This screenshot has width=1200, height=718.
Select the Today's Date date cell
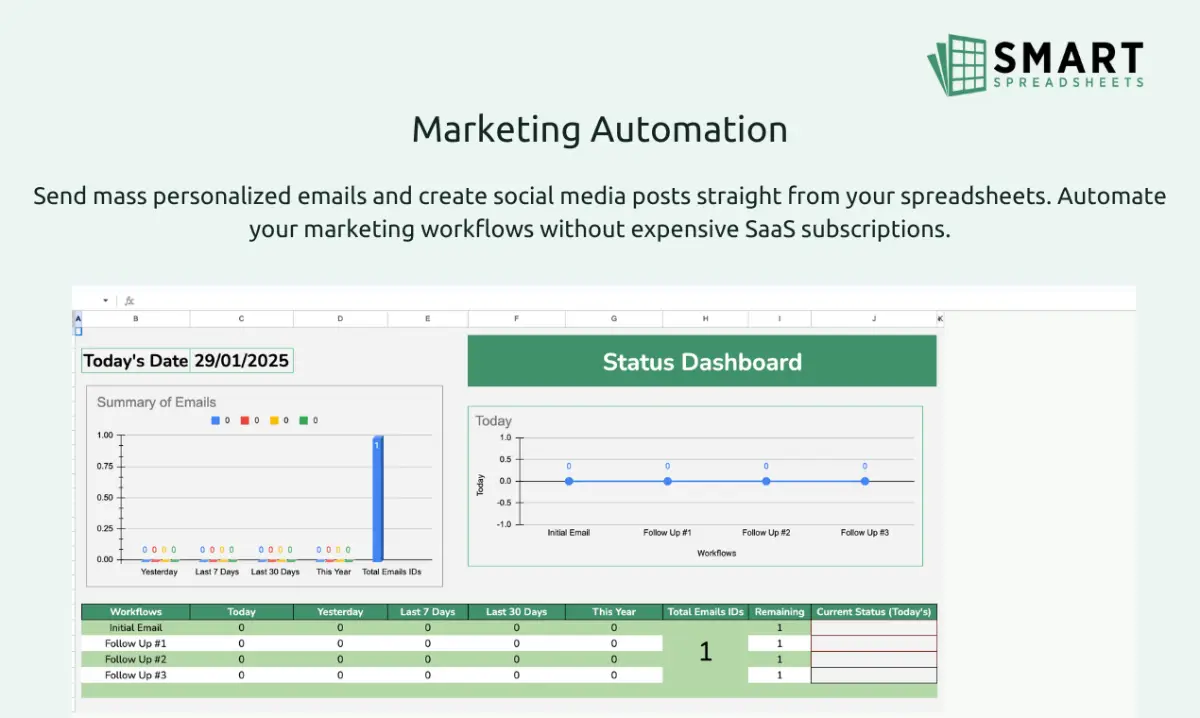click(x=242, y=360)
